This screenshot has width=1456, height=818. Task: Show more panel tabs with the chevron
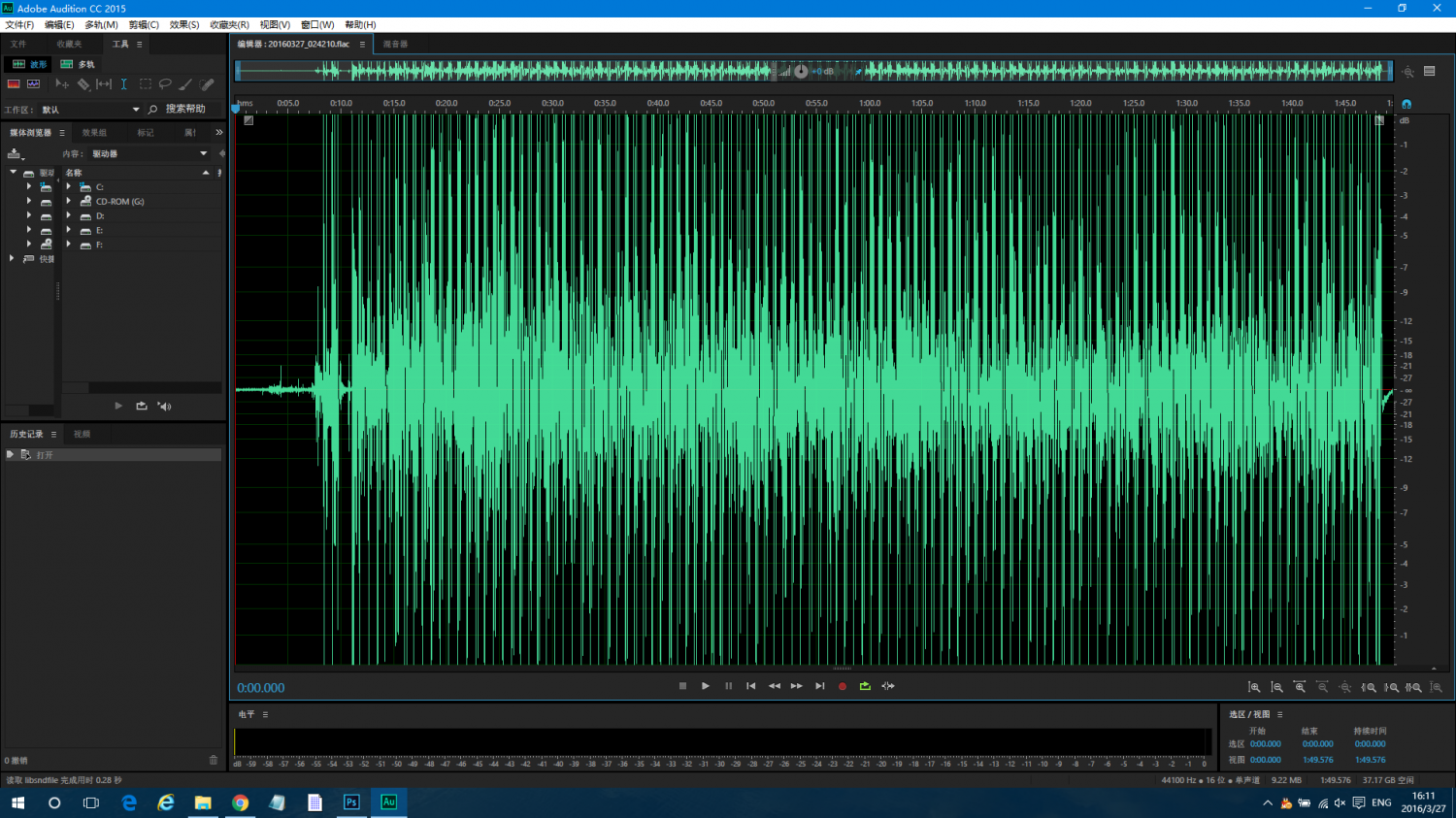click(218, 132)
